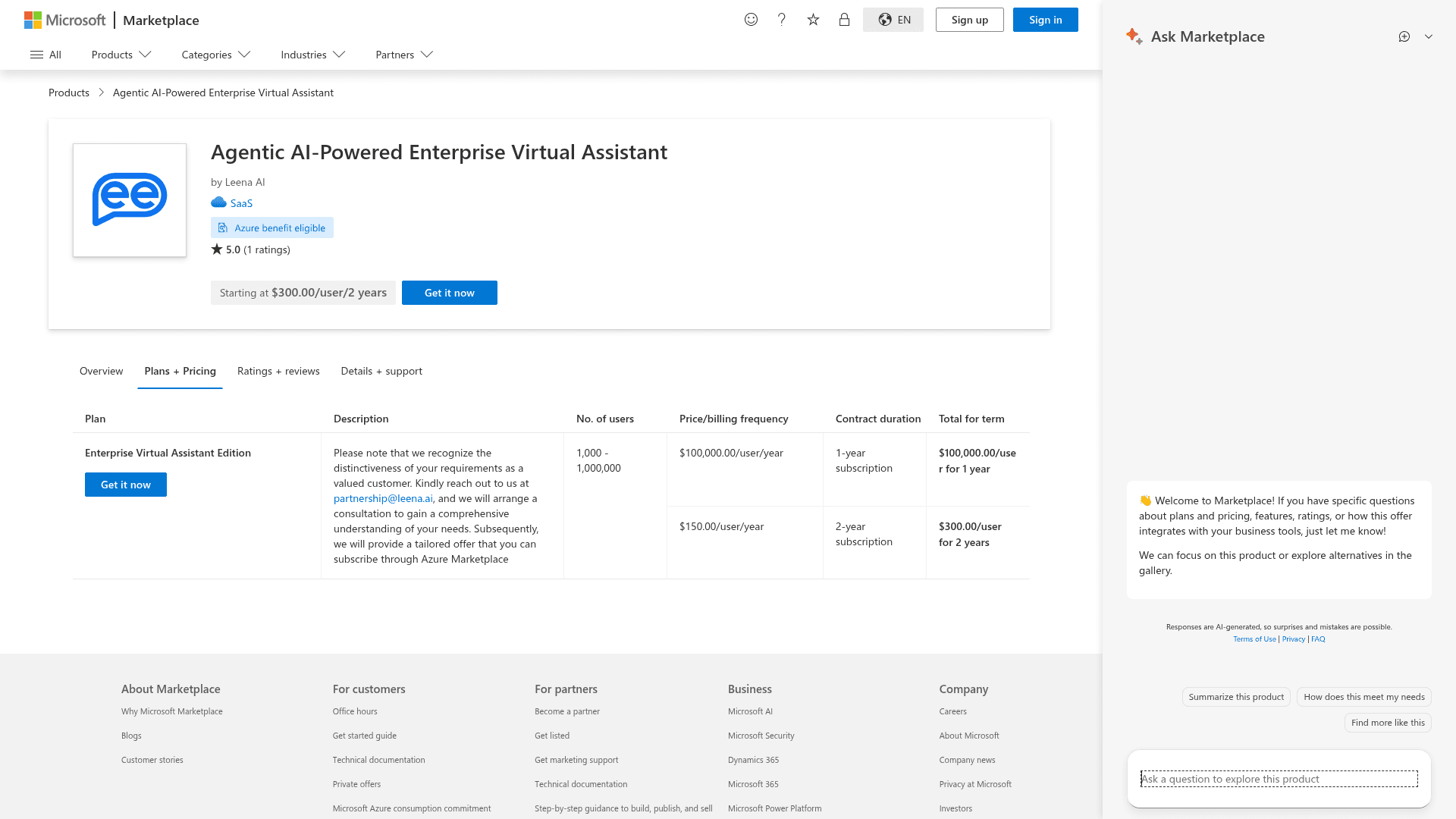Open the Ratings + reviews tab

(278, 371)
